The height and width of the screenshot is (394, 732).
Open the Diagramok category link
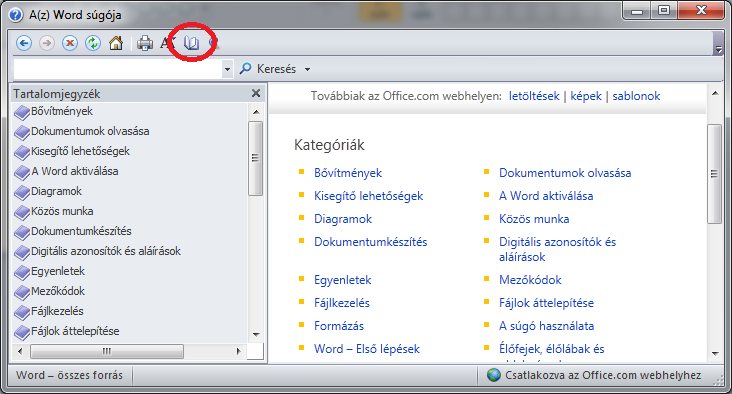pyautogui.click(x=343, y=219)
